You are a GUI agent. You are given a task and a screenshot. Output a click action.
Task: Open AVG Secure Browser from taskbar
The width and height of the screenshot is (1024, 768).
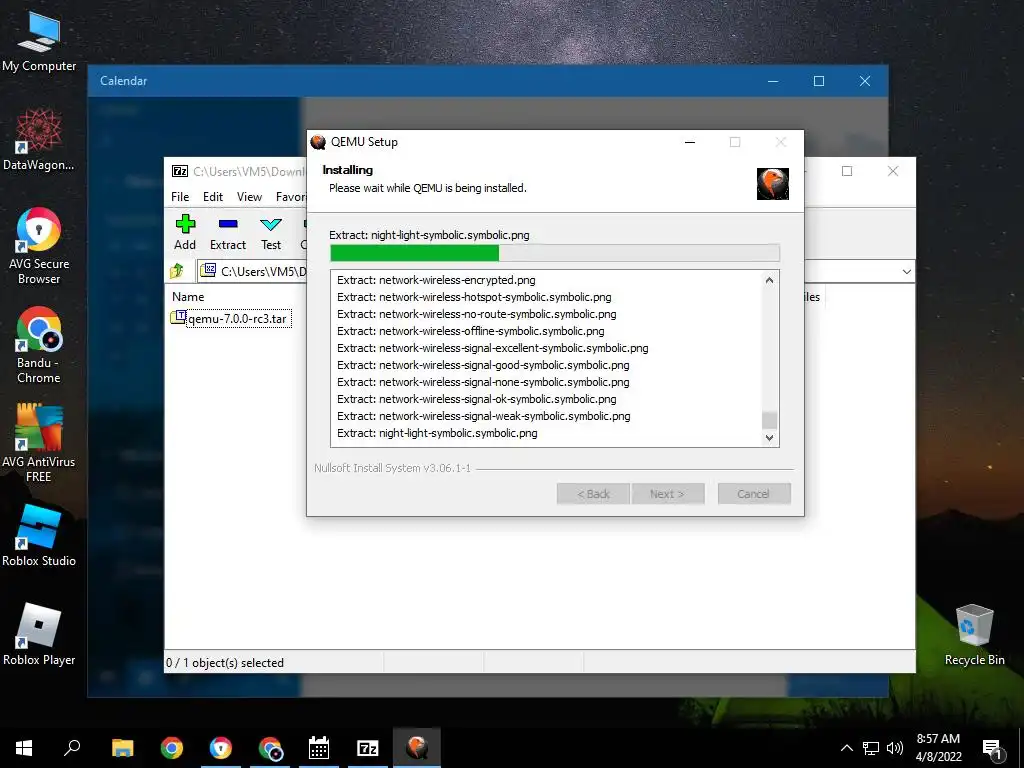click(x=221, y=747)
